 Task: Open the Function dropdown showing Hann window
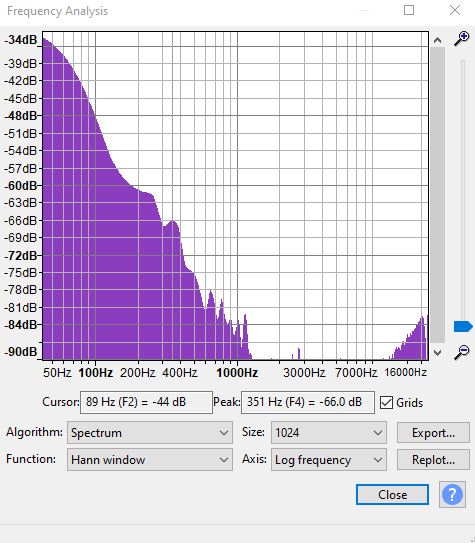(x=150, y=460)
